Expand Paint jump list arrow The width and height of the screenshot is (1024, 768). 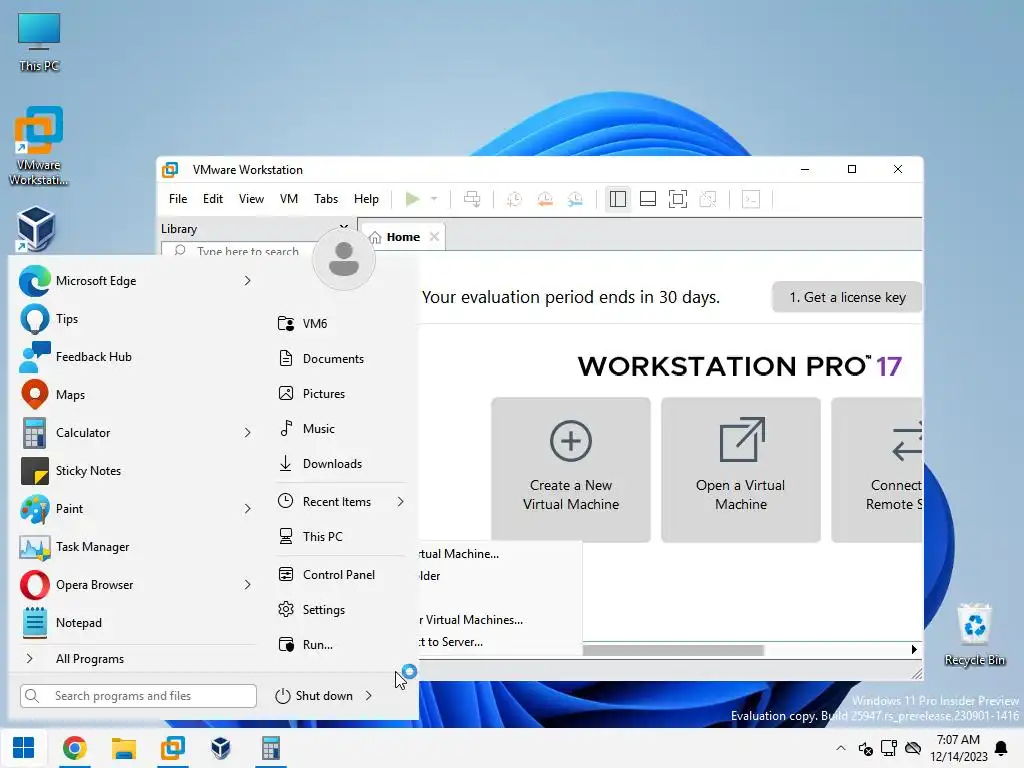248,509
